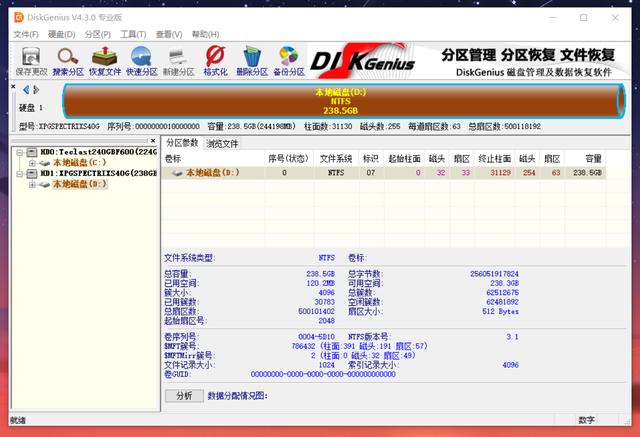Select 本地磁盘(C:) in the tree
The width and height of the screenshot is (640, 437).
point(80,163)
